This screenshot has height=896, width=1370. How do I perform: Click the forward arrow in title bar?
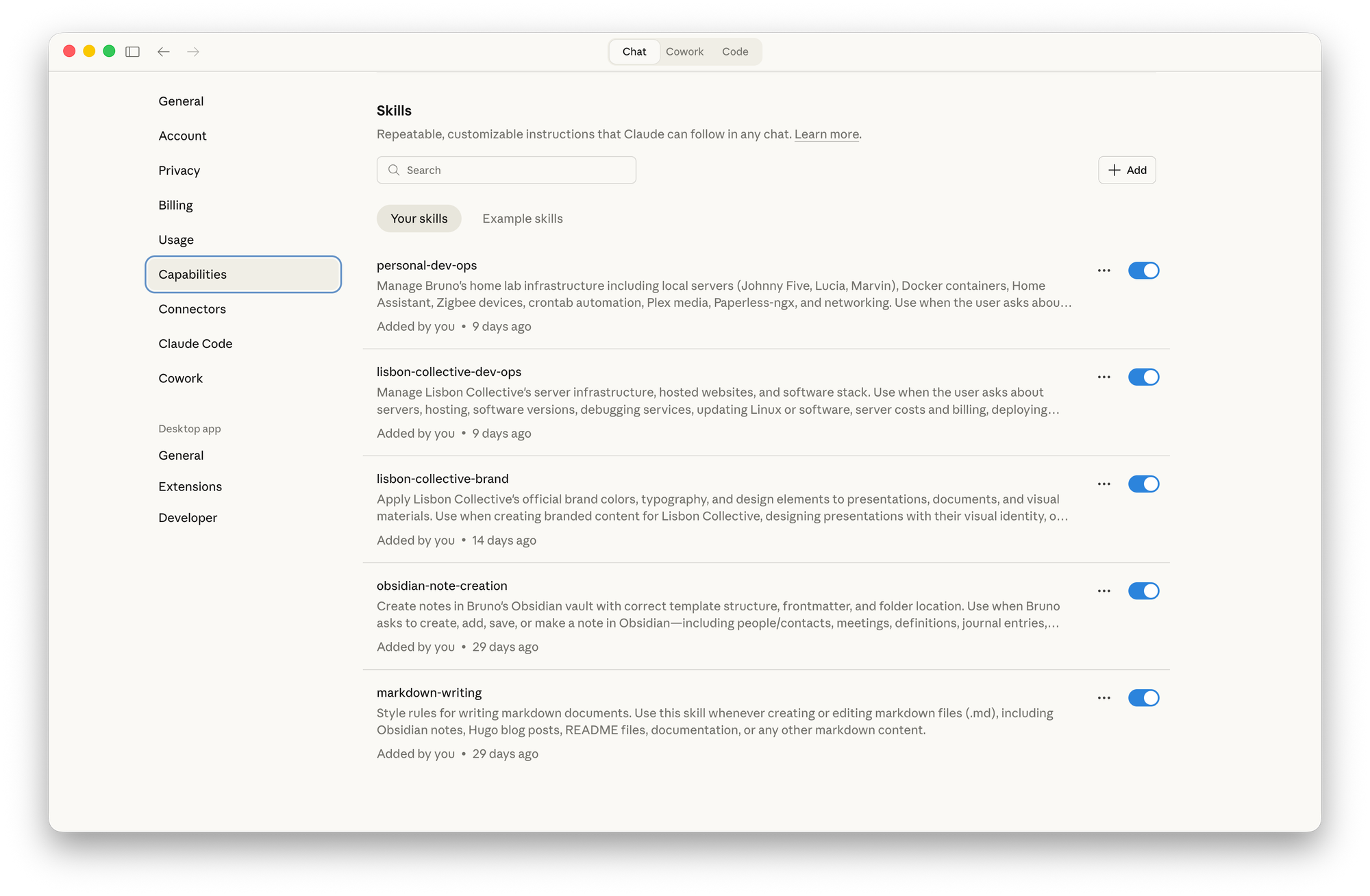point(193,52)
